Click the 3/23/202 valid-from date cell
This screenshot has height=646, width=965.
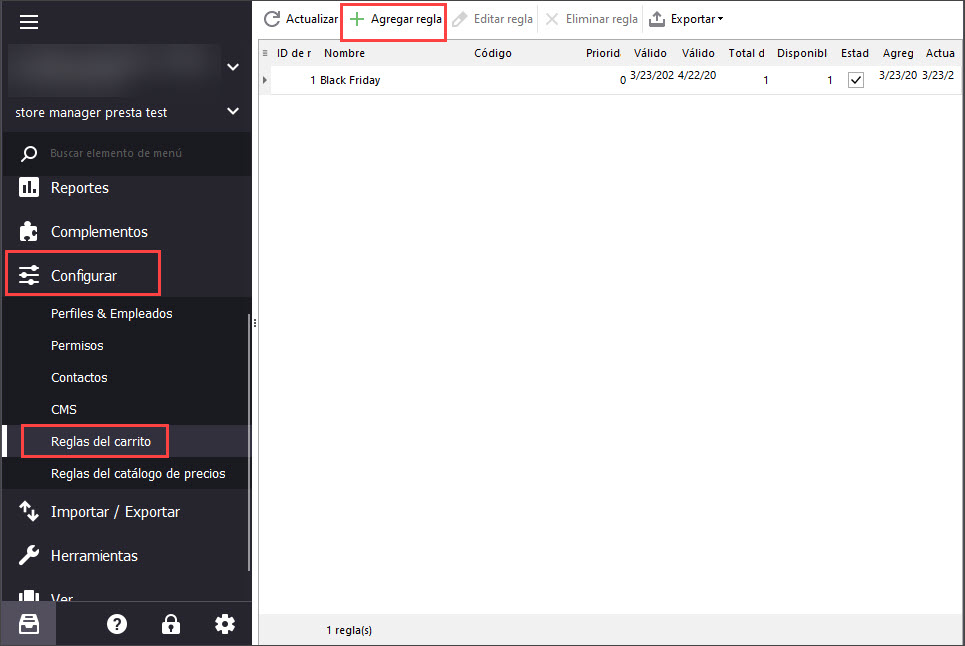click(652, 75)
